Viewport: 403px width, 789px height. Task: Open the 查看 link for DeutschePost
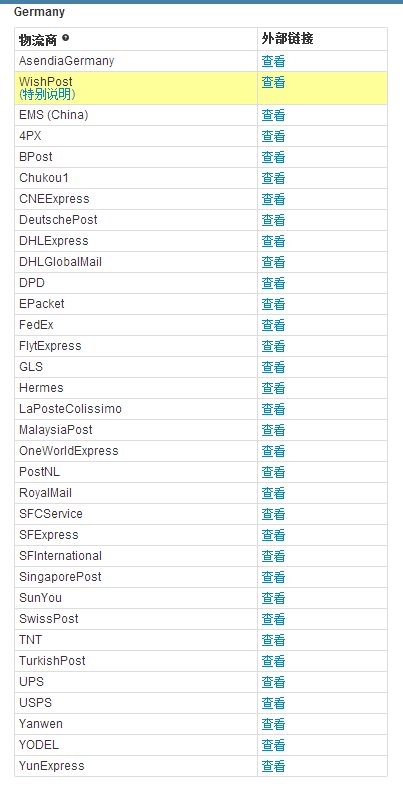(x=273, y=220)
